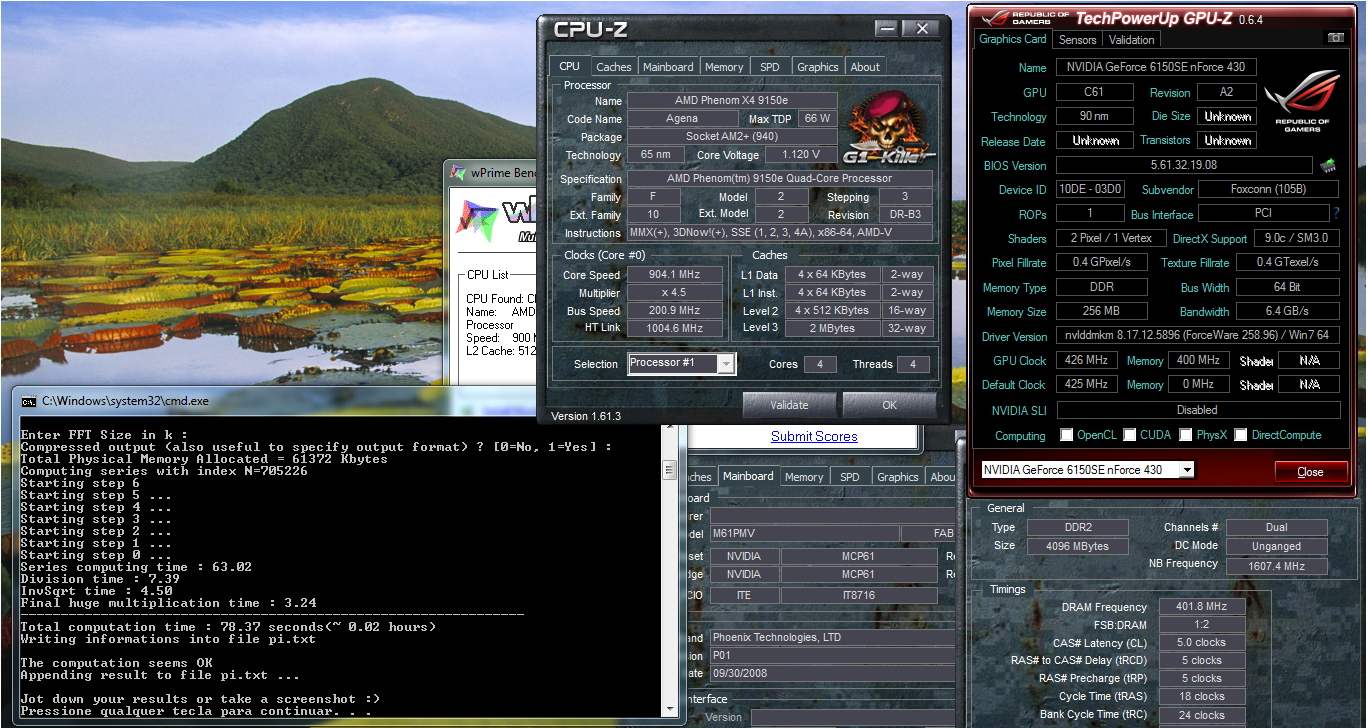
Task: Click the HT Link value 1004.6 MHz
Action: (x=675, y=328)
